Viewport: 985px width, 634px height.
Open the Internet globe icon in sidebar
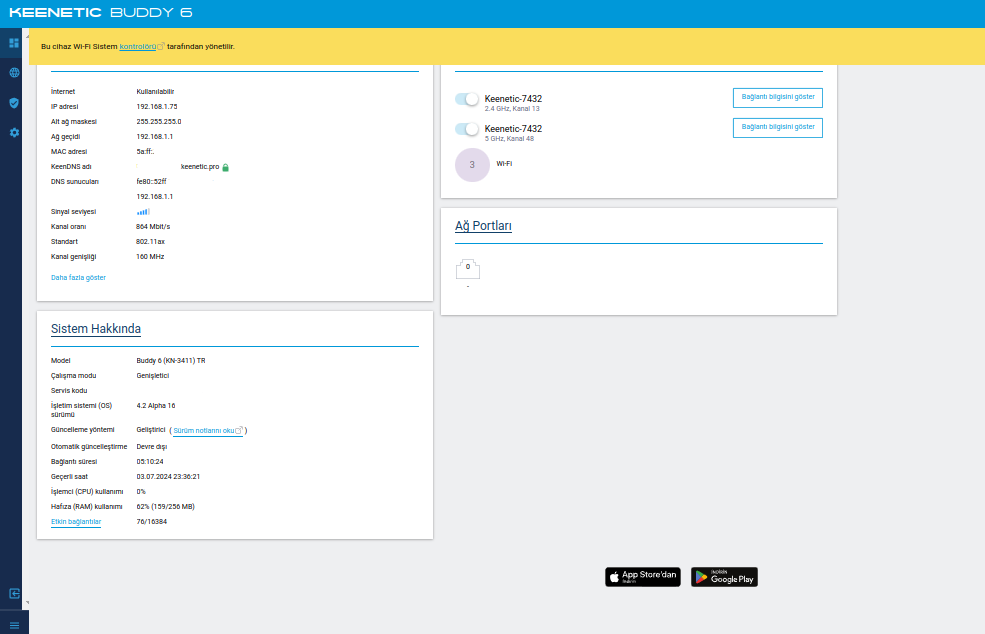[14, 73]
